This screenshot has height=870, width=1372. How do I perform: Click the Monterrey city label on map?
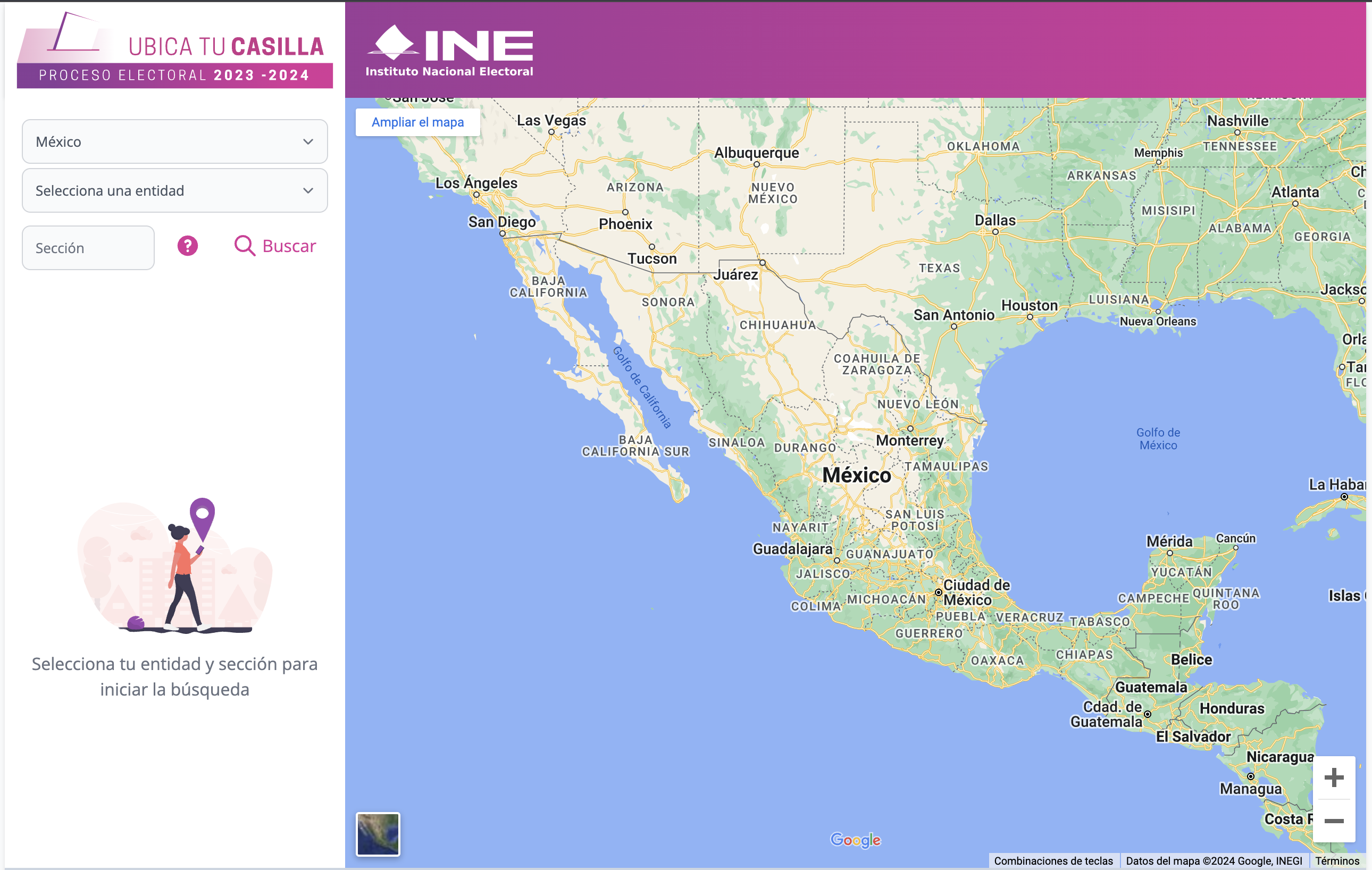coord(909,440)
